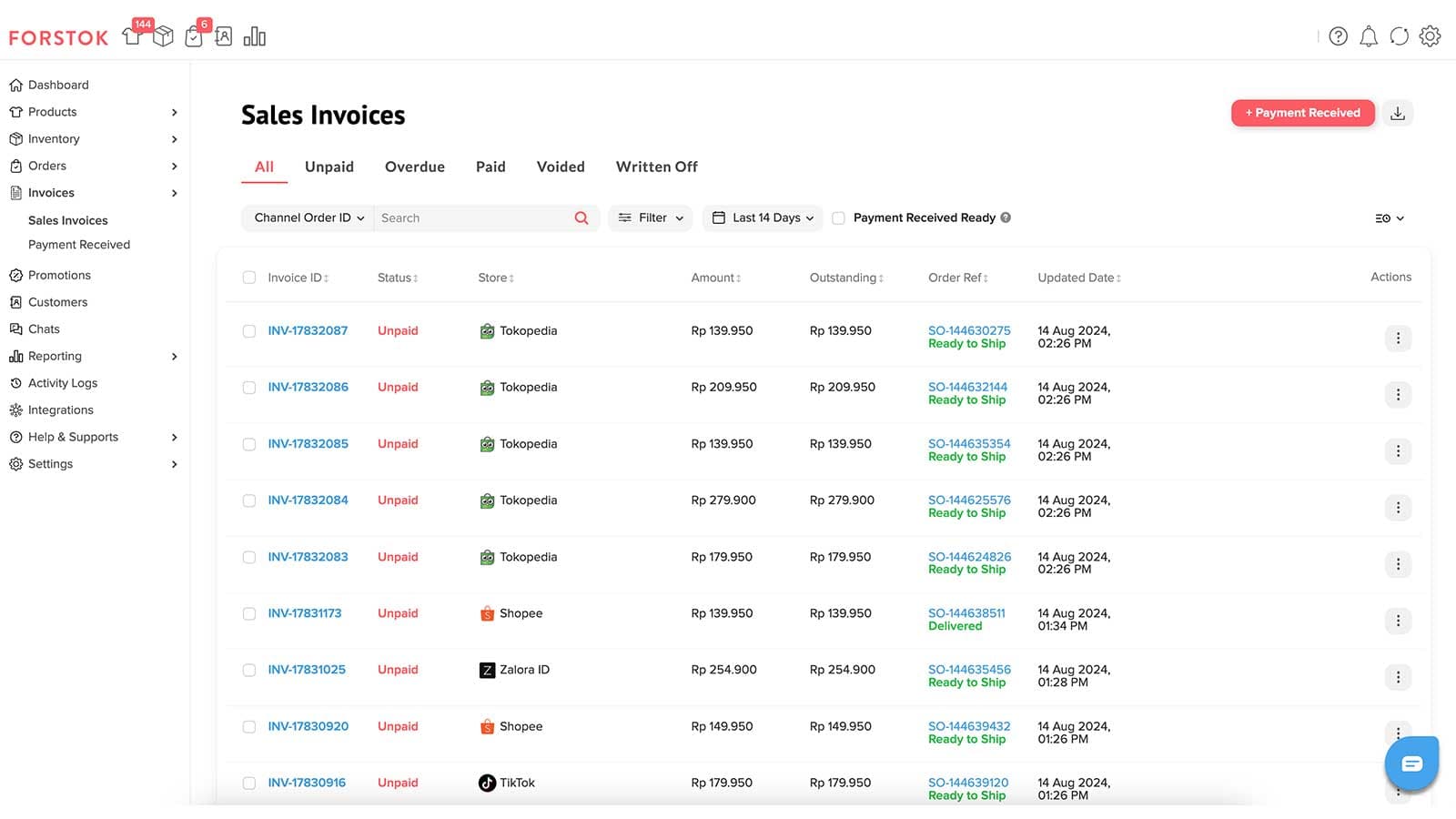1456x819 pixels.
Task: Click the search magnifier icon
Action: pyautogui.click(x=581, y=218)
